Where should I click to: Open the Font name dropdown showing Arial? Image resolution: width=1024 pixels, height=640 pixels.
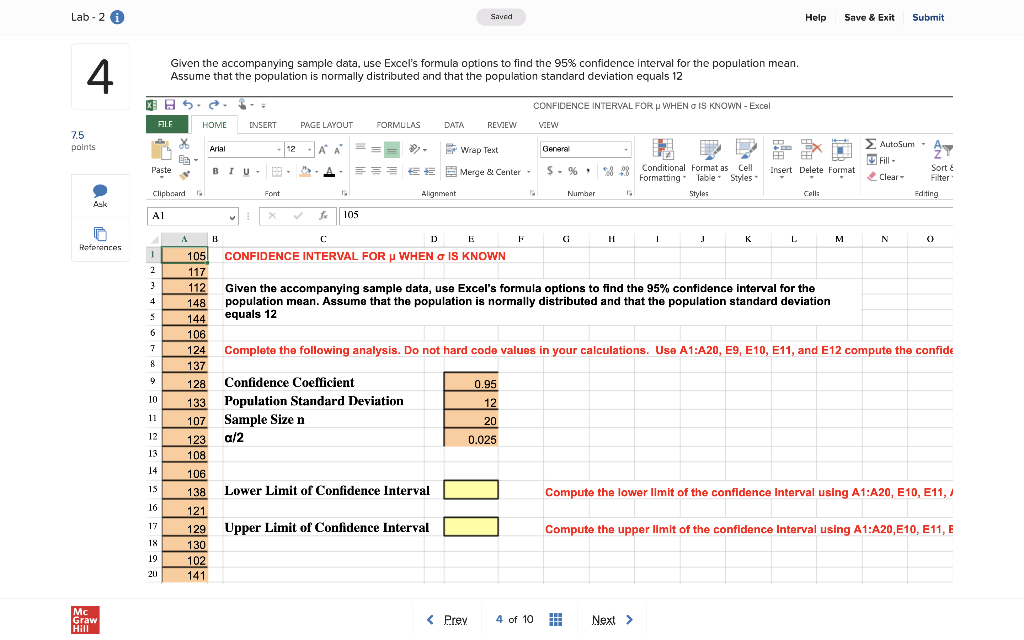click(x=245, y=149)
